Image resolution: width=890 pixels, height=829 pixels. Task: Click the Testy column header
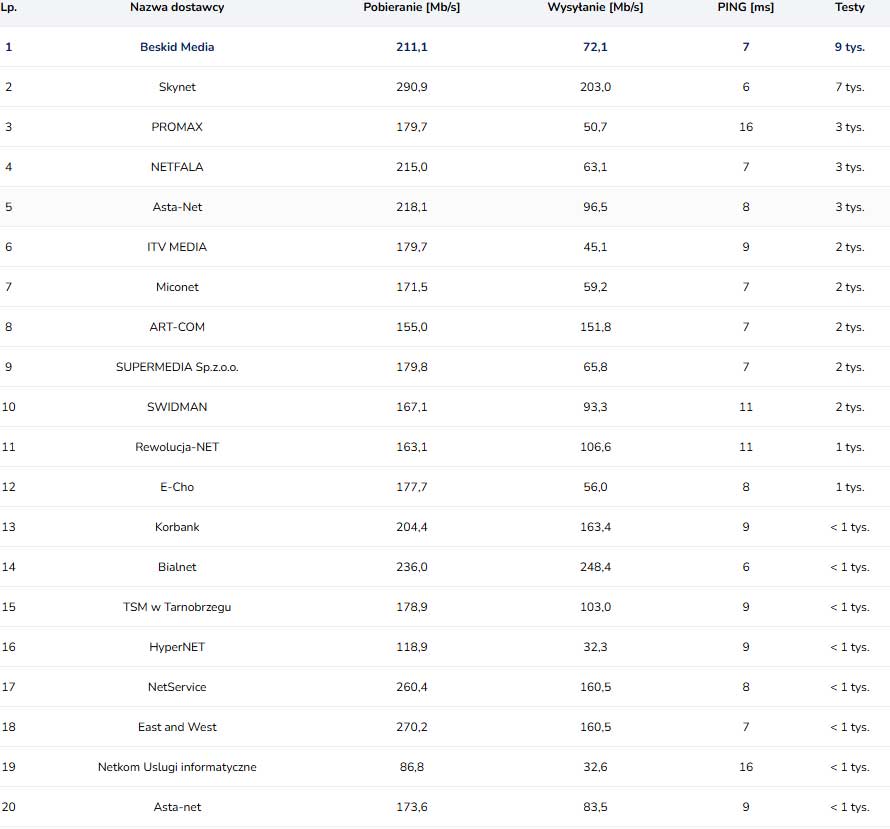coord(849,7)
